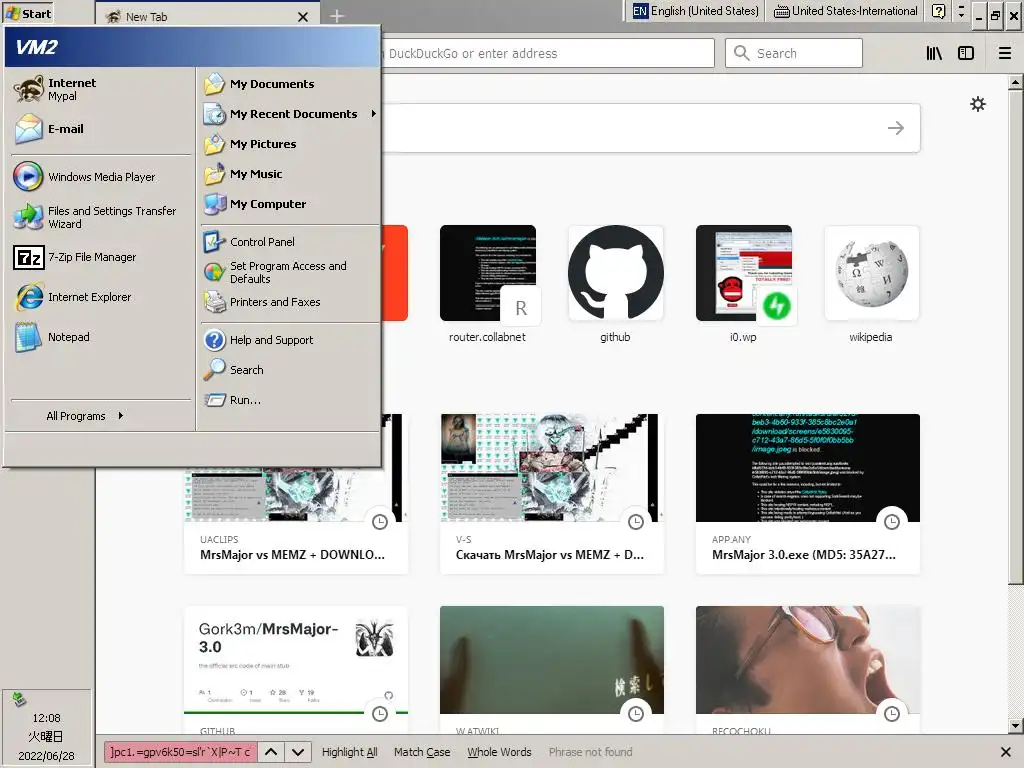The height and width of the screenshot is (768, 1024).
Task: Go to previous find match
Action: point(270,752)
